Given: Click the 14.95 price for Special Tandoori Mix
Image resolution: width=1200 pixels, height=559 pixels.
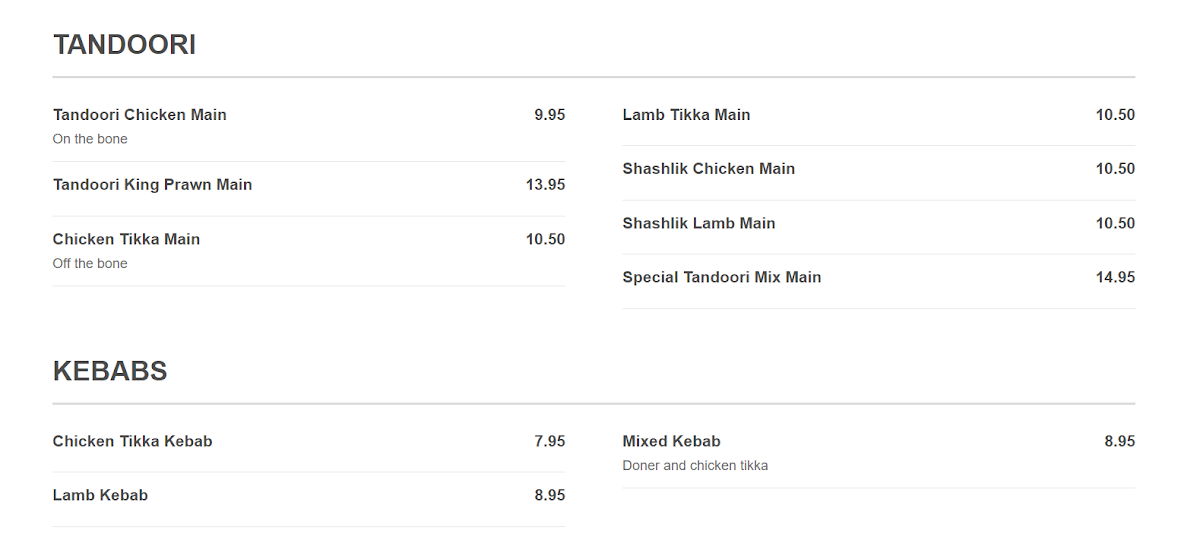Looking at the screenshot, I should pos(1115,277).
